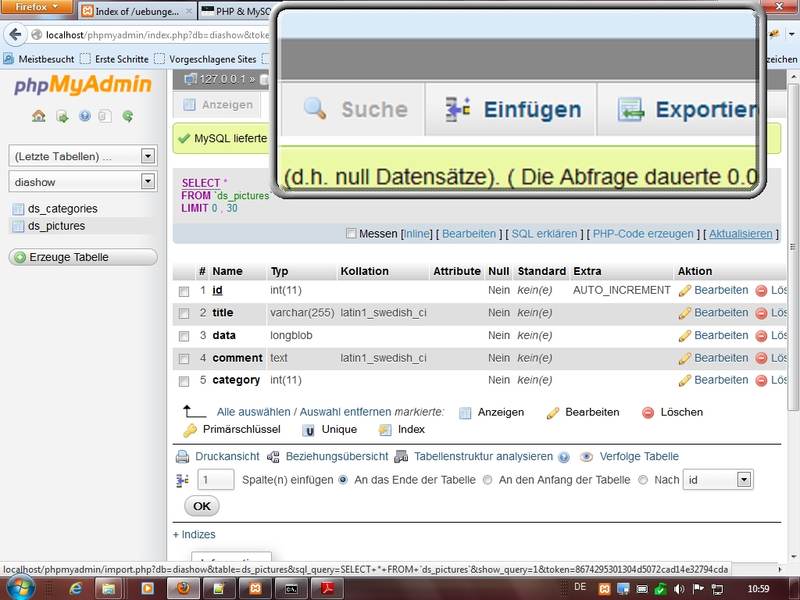Switch to 'Index of /uebunge...' browser tab
Viewport: 800px width, 600px height.
[135, 11]
